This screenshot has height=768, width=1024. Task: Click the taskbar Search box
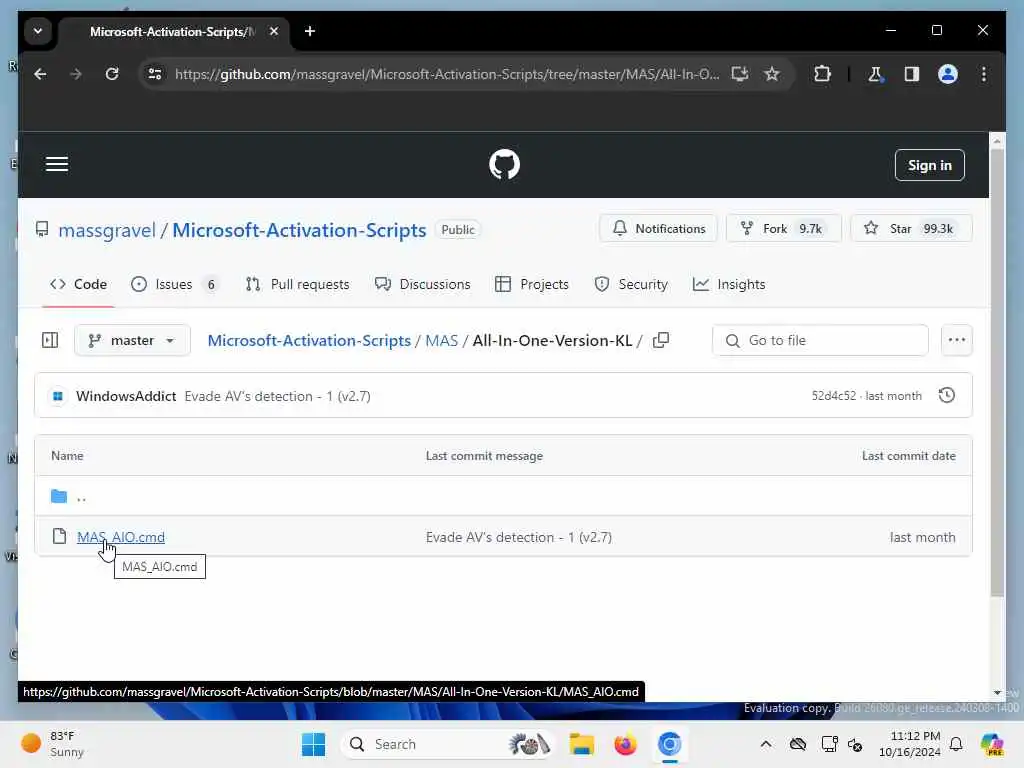point(449,744)
